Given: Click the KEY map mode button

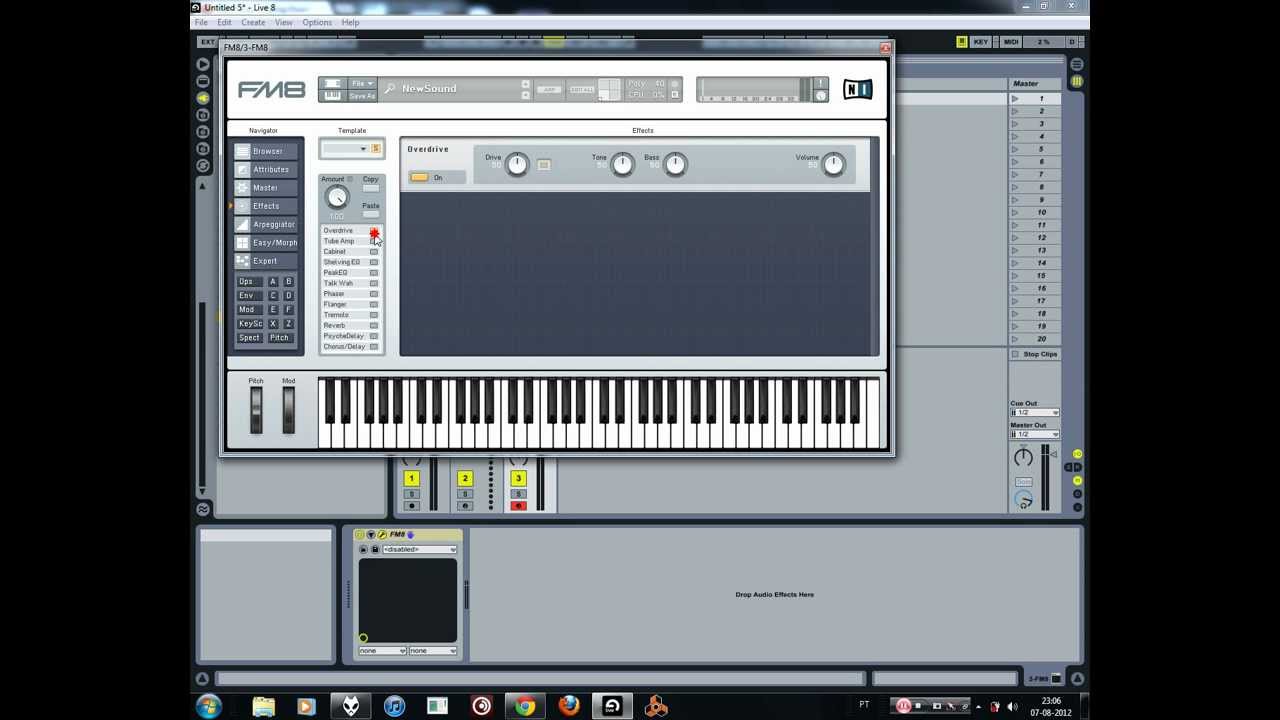Looking at the screenshot, I should click(980, 42).
